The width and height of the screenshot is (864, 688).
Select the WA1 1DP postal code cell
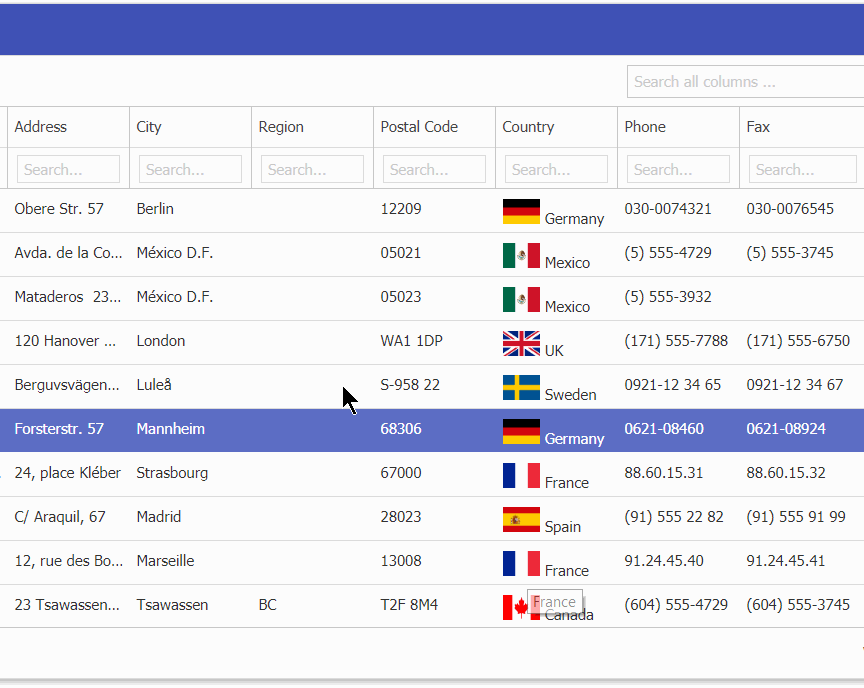click(x=409, y=341)
